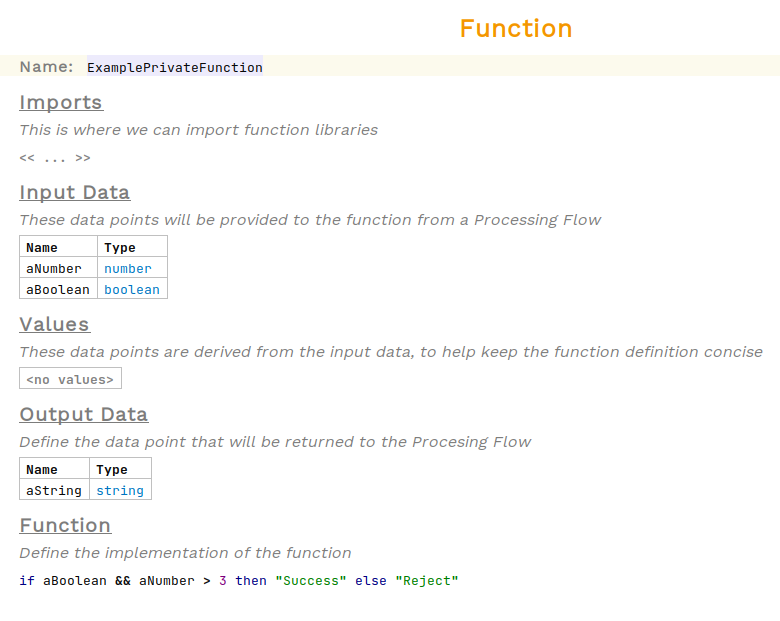Change the number type of aNumber
This screenshot has width=780, height=621.
click(128, 268)
